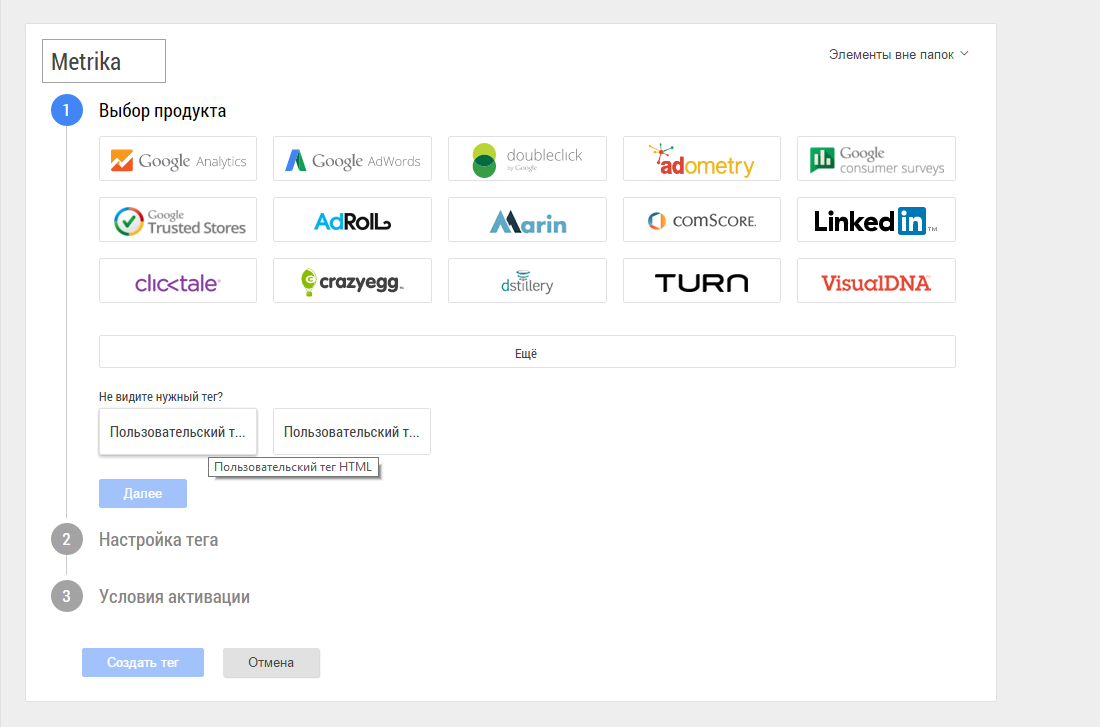Open the 'Элементы вне папок' folder dropdown
1100x727 pixels.
(898, 54)
